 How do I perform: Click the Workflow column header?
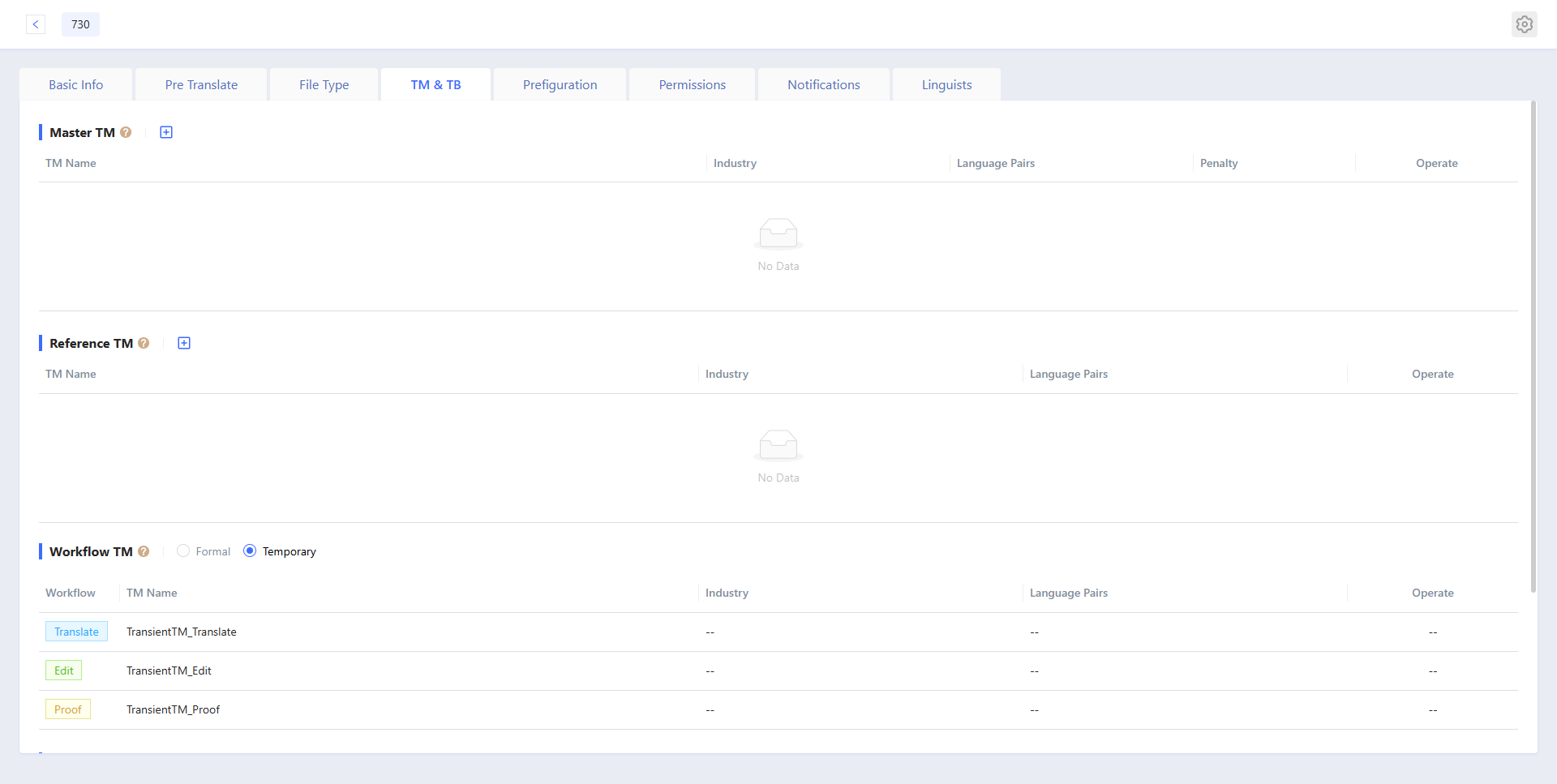pos(71,593)
